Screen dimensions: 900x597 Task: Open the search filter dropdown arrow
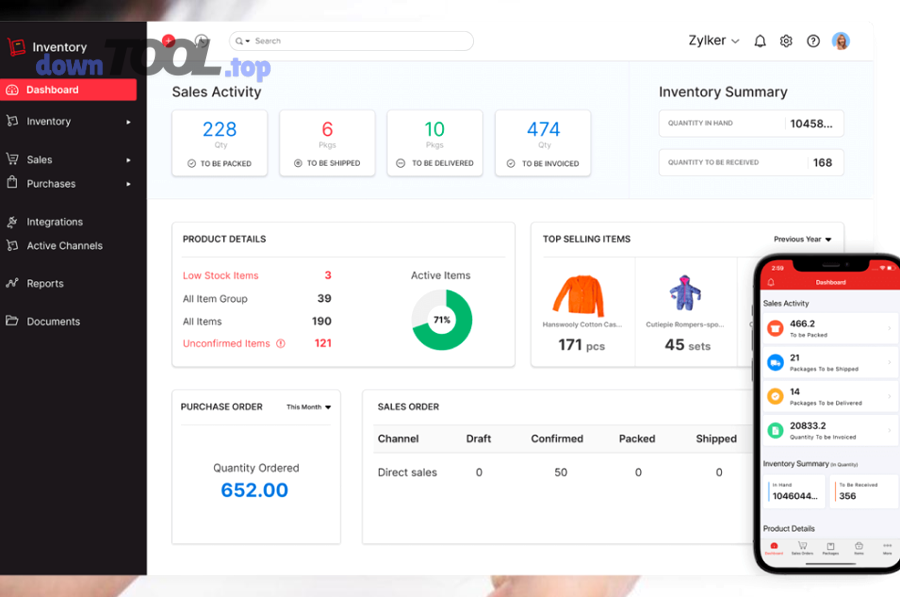(x=248, y=41)
